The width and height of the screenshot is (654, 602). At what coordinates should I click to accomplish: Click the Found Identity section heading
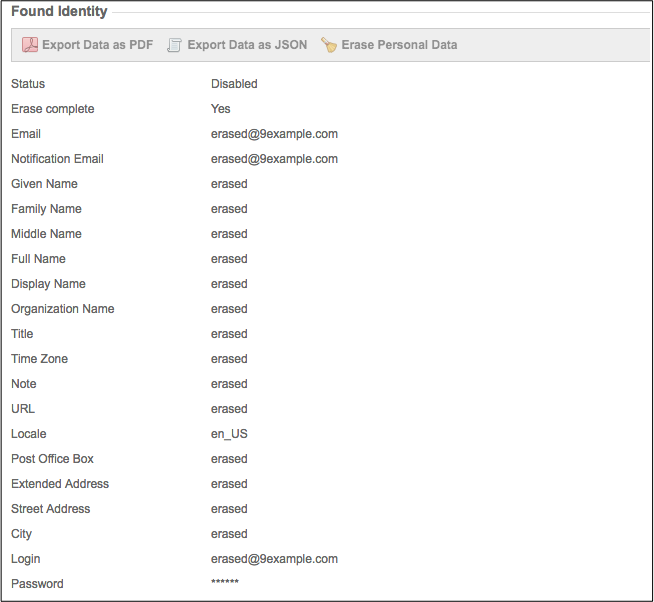[x=59, y=11]
